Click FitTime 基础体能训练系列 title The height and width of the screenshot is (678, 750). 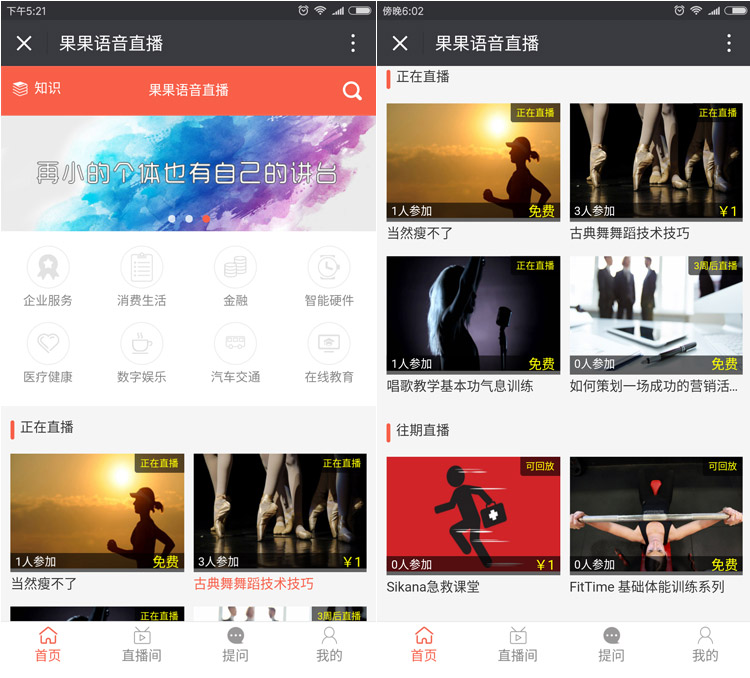tap(647, 587)
